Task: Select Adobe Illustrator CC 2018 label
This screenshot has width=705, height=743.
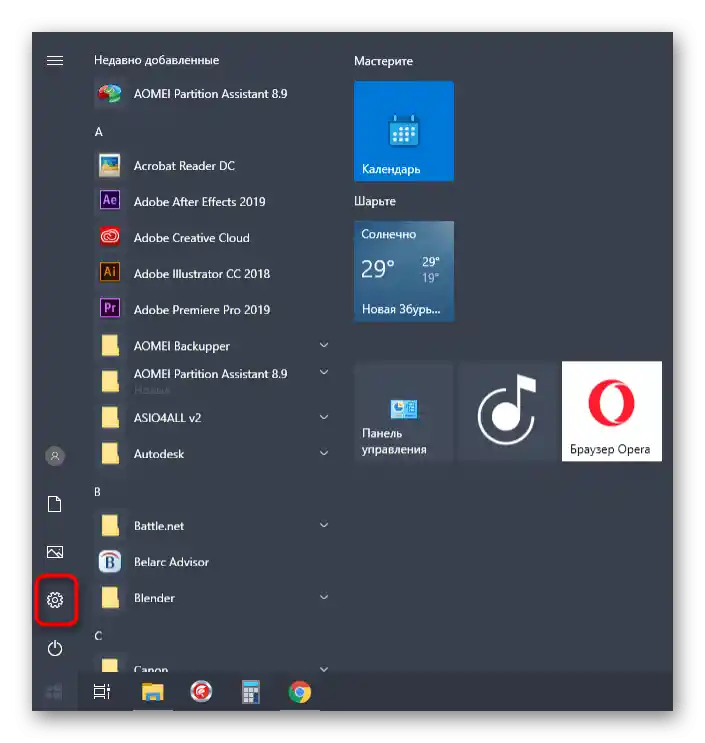Action: click(x=202, y=274)
